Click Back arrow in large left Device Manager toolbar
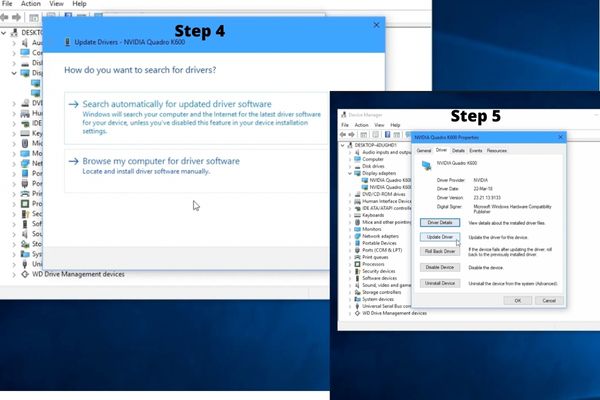The image size is (600, 400). 5,17
